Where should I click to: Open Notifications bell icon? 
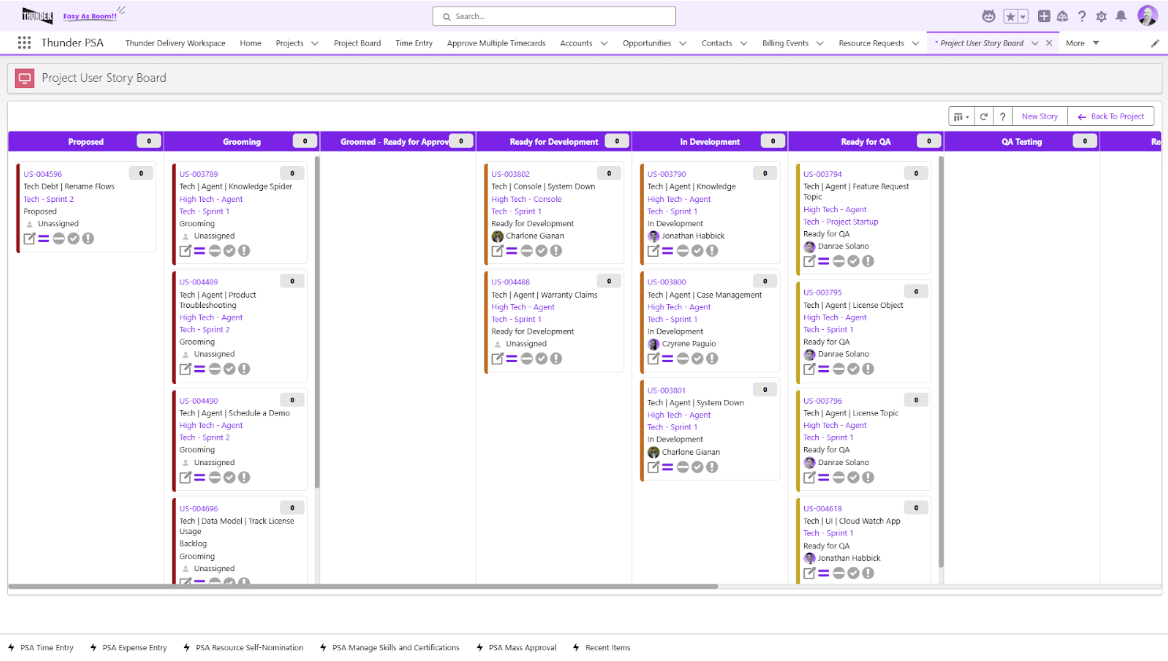[x=1120, y=16]
